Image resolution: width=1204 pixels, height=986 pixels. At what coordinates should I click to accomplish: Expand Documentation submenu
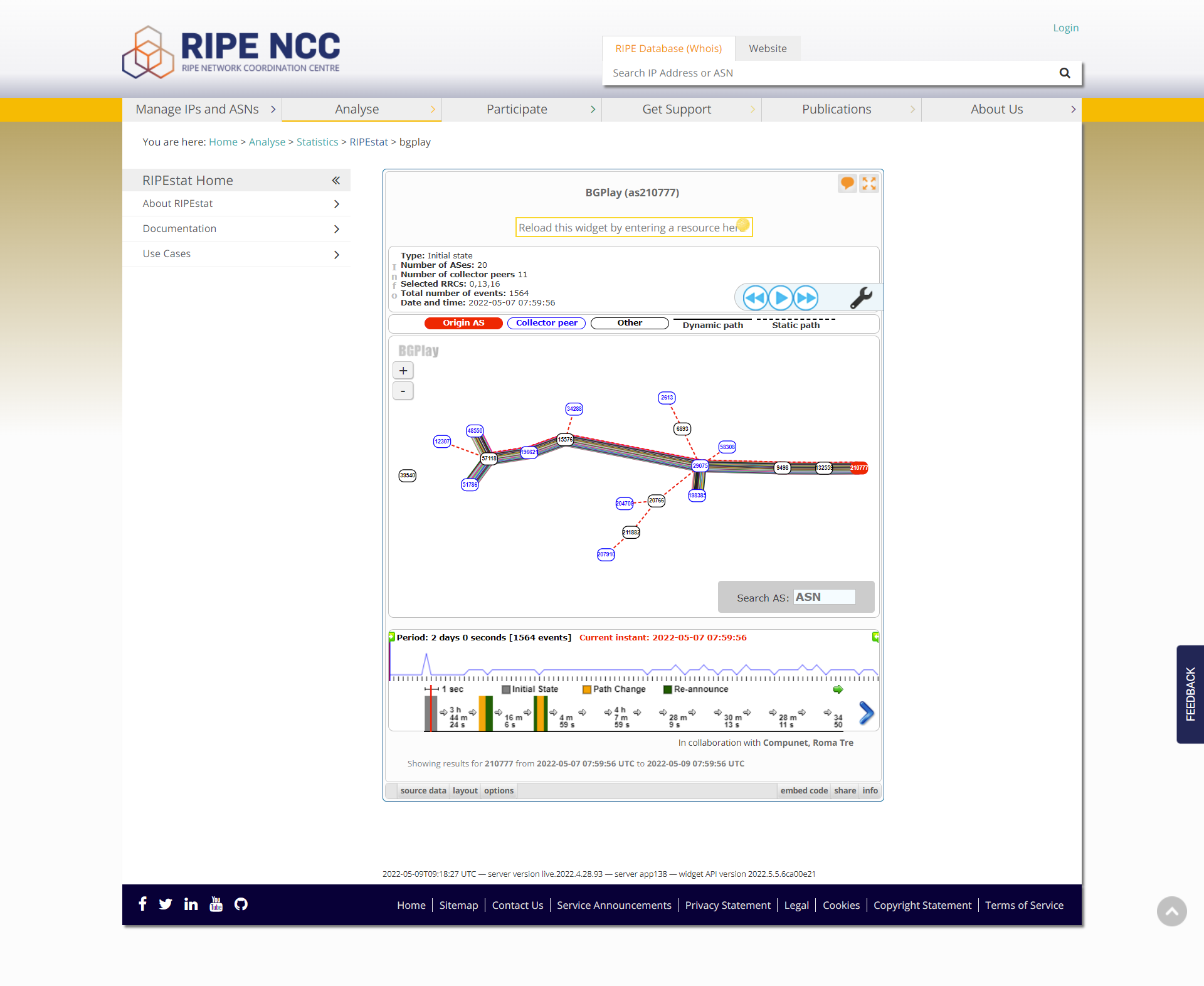[337, 229]
